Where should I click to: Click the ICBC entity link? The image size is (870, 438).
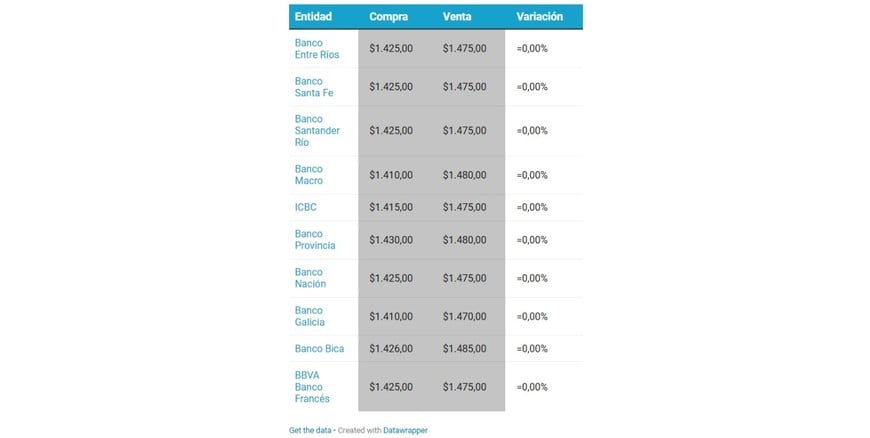coord(306,207)
